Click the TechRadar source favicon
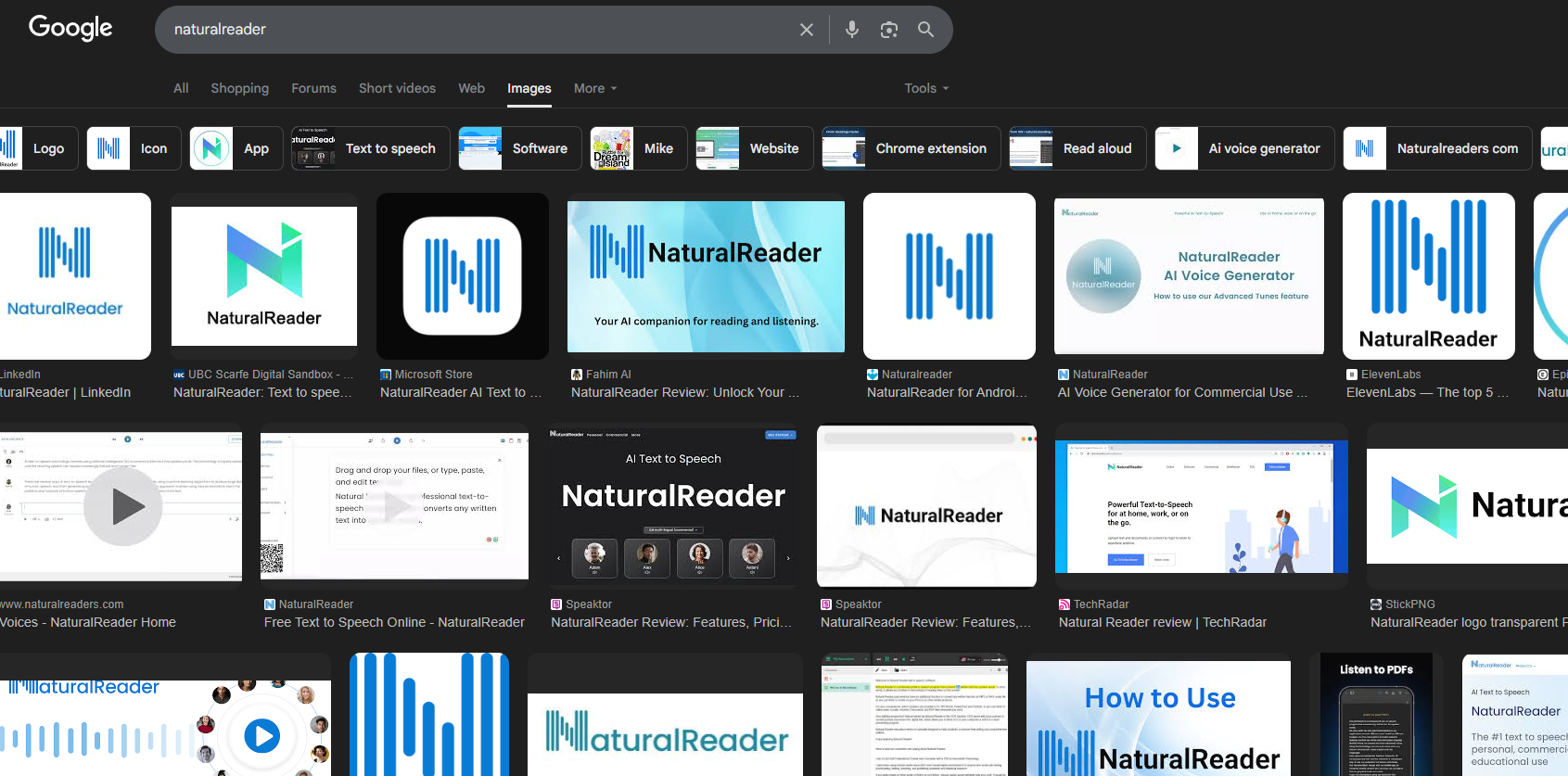1568x776 pixels. [1064, 604]
